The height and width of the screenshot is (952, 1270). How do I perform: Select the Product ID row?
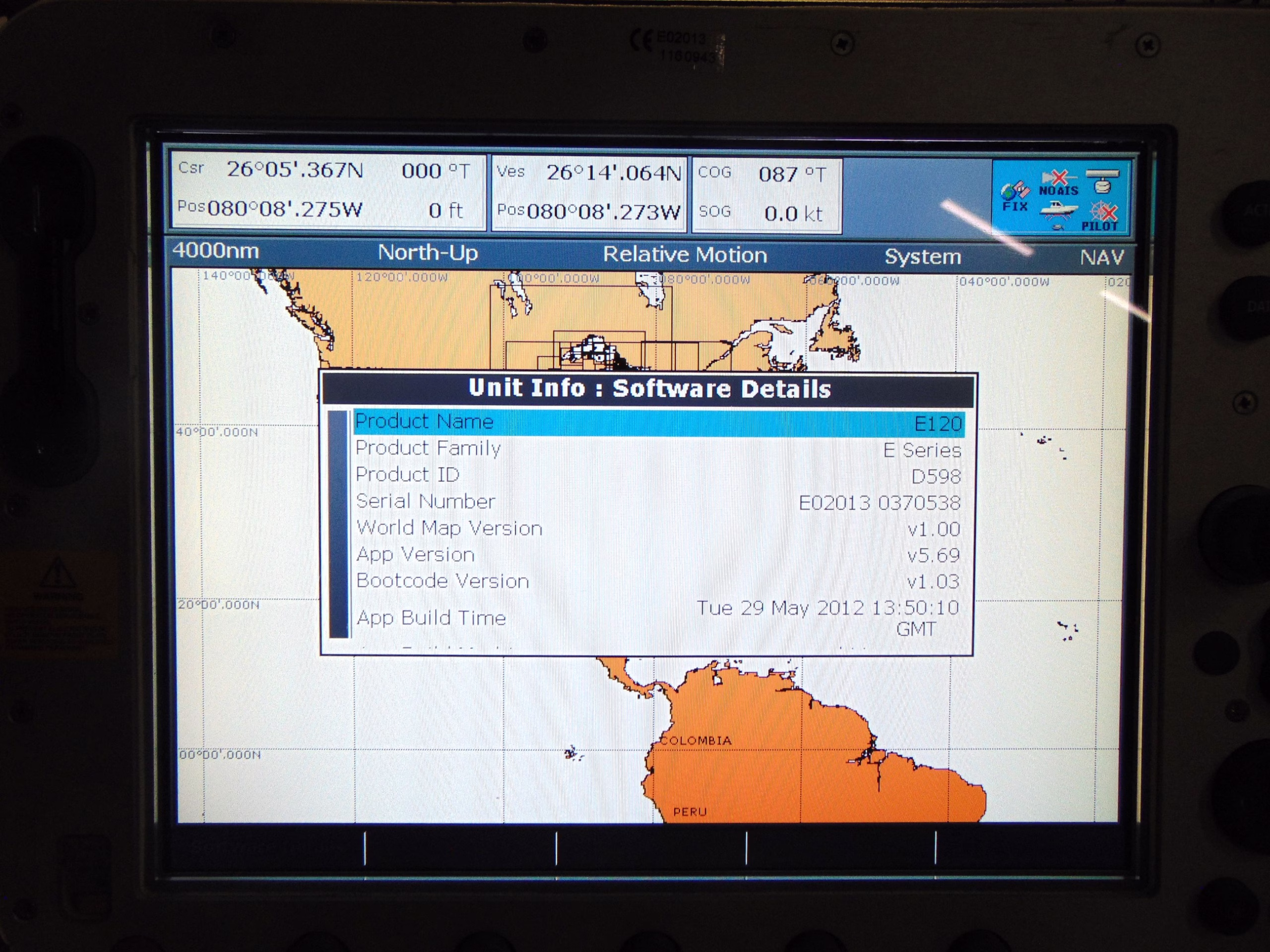click(x=658, y=476)
